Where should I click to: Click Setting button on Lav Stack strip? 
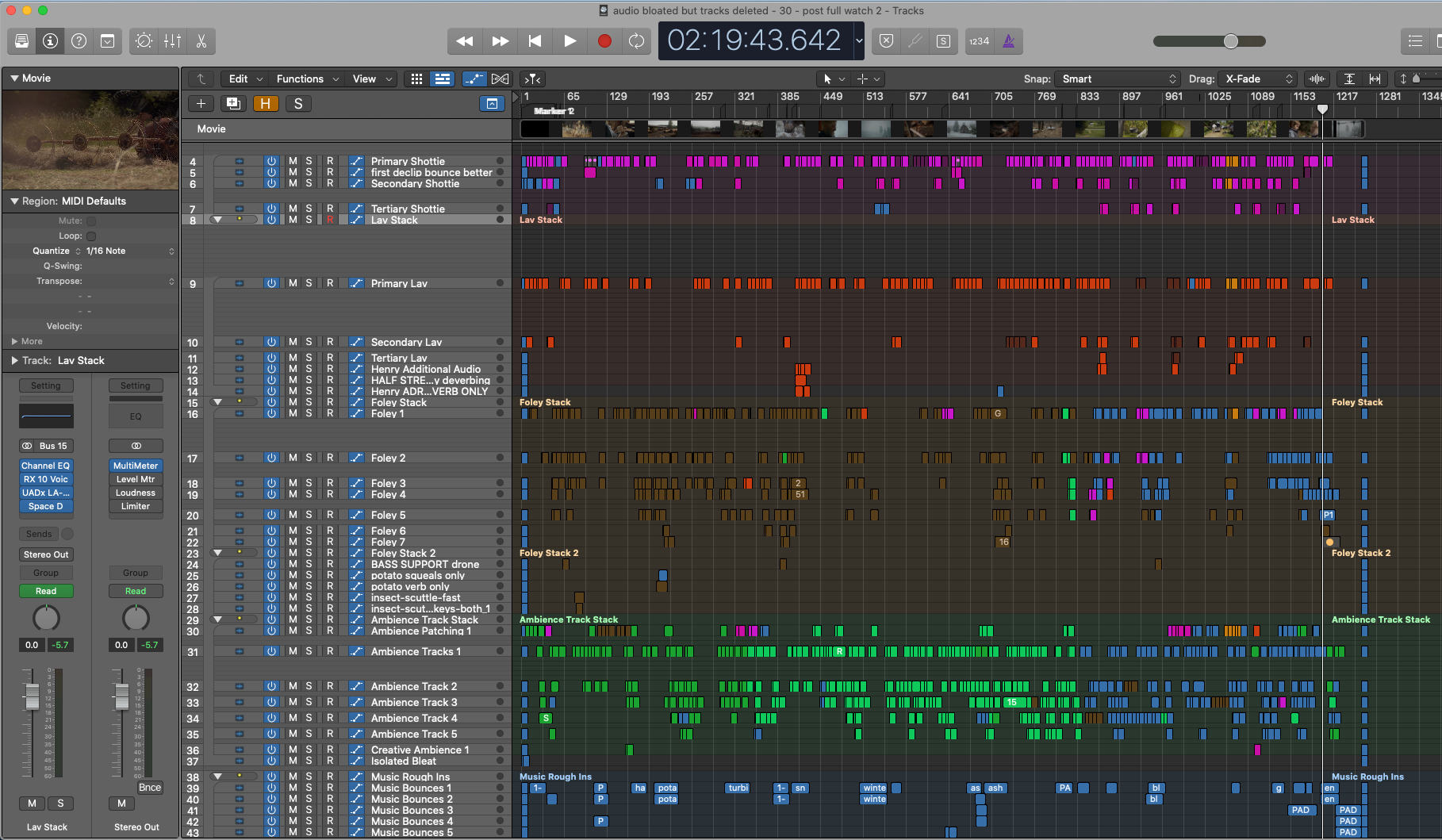46,385
